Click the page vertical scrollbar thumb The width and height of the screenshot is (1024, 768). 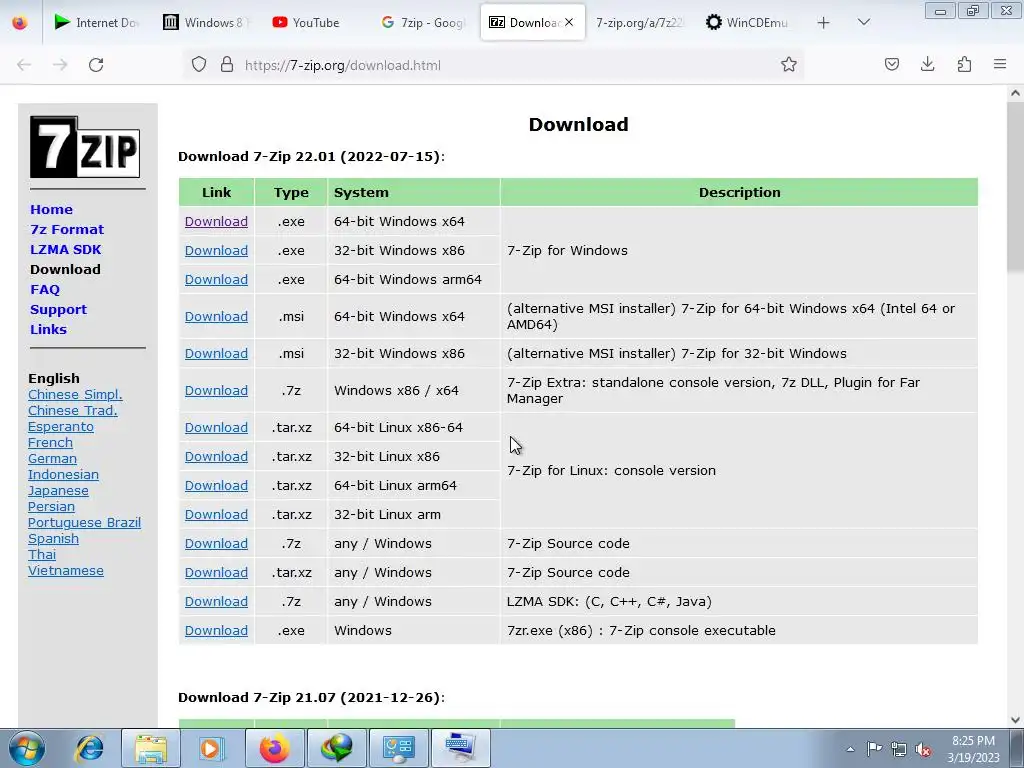[1016, 186]
